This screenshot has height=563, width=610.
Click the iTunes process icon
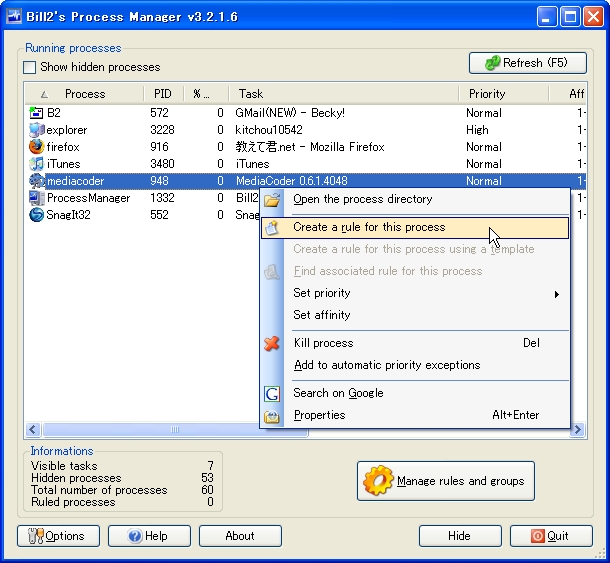click(x=37, y=164)
